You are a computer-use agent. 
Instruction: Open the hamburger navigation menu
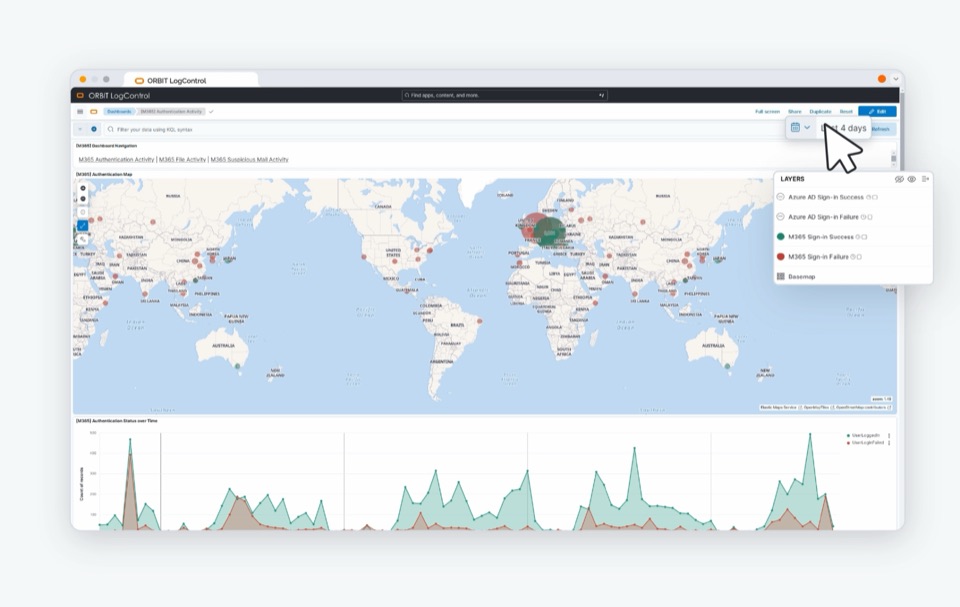pos(80,111)
